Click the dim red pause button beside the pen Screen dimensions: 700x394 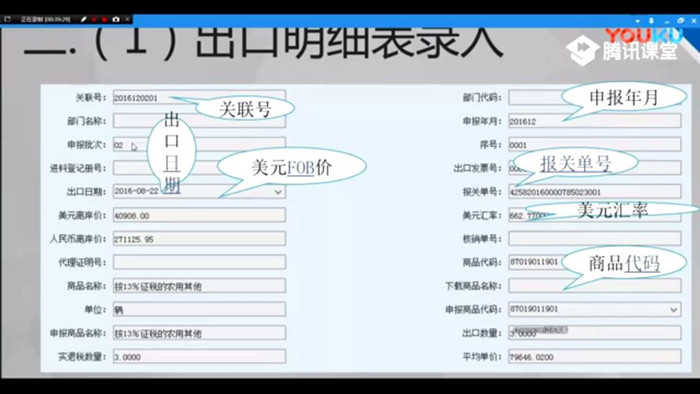[94, 20]
